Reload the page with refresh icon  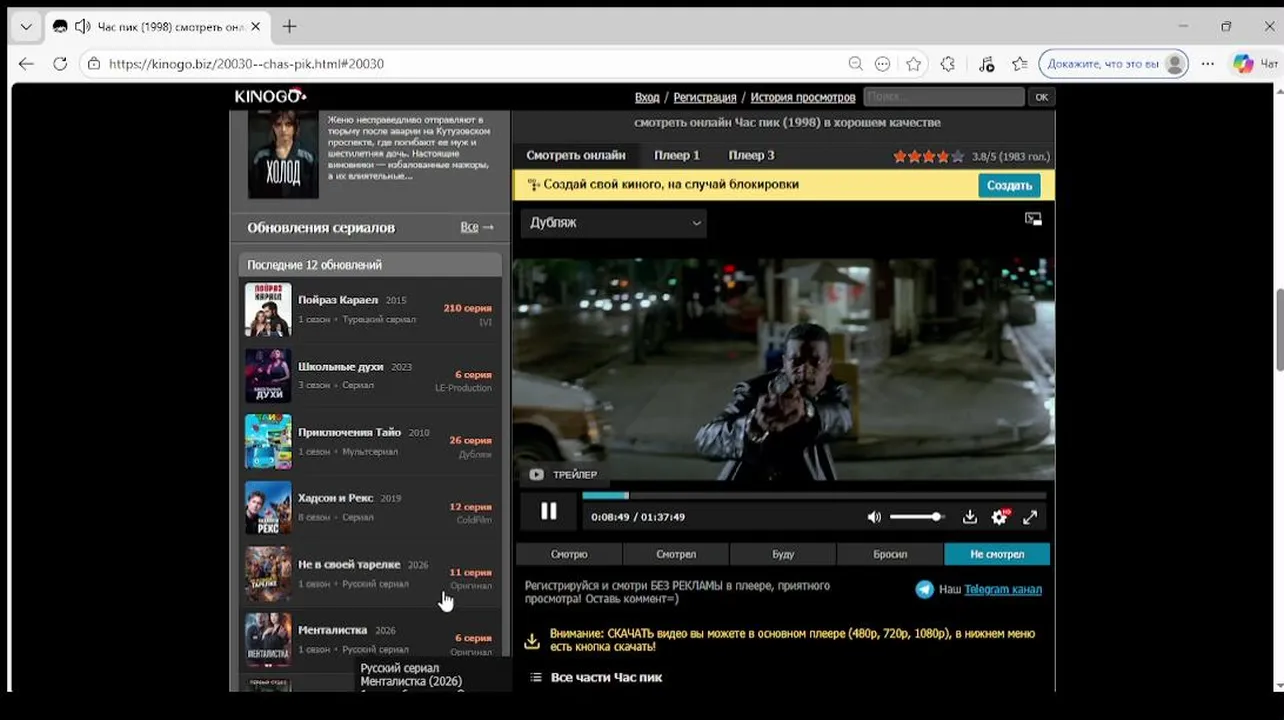point(60,63)
